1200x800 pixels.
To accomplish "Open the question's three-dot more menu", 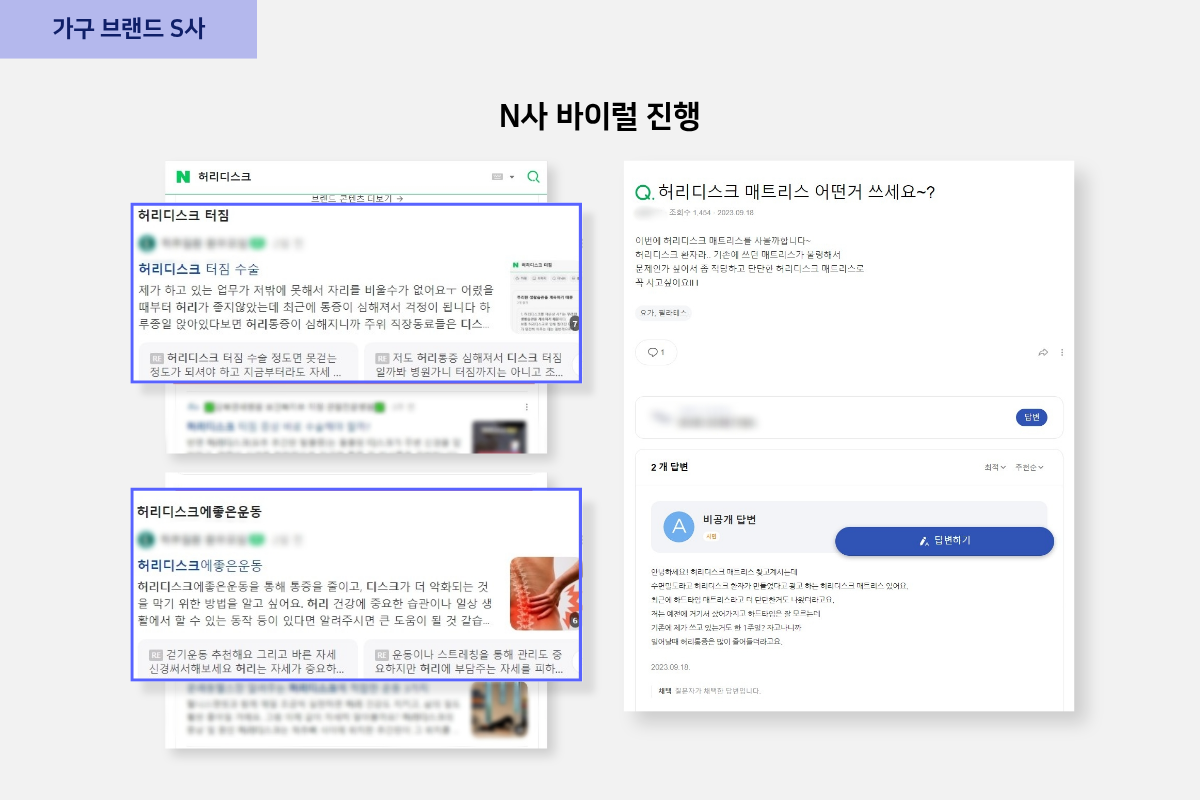I will tap(1062, 352).
